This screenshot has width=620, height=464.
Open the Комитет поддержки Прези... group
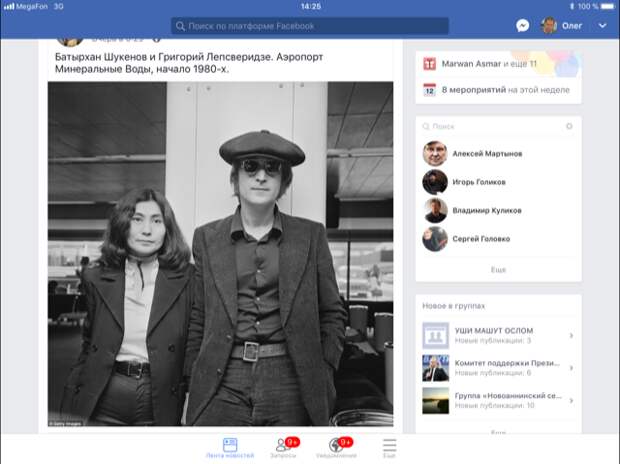tap(498, 368)
